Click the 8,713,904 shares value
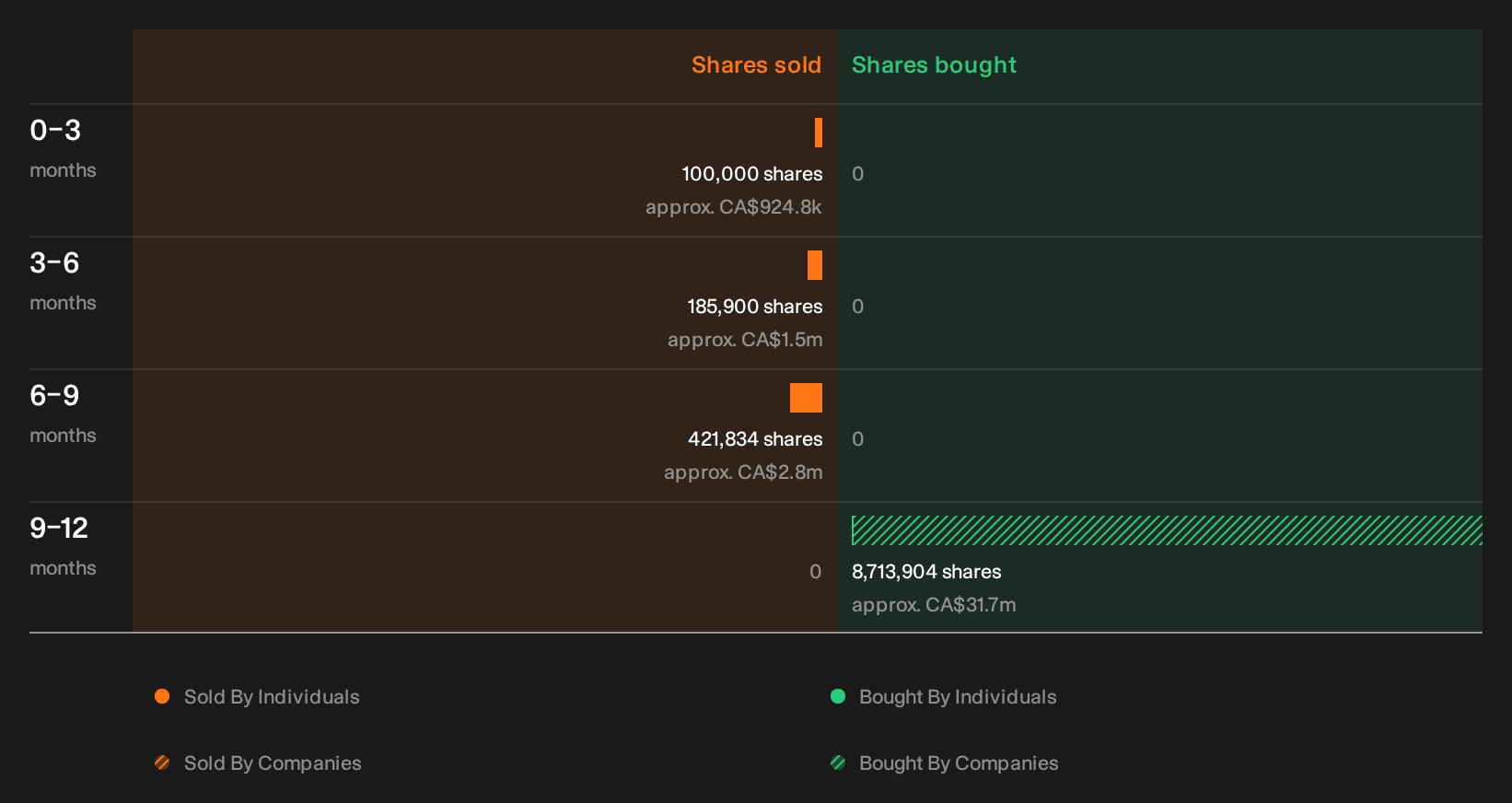The width and height of the screenshot is (1512, 803). [926, 572]
